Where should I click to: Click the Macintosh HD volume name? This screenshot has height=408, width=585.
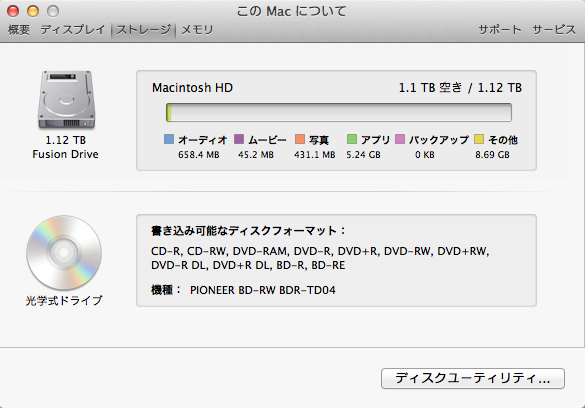pos(193,88)
